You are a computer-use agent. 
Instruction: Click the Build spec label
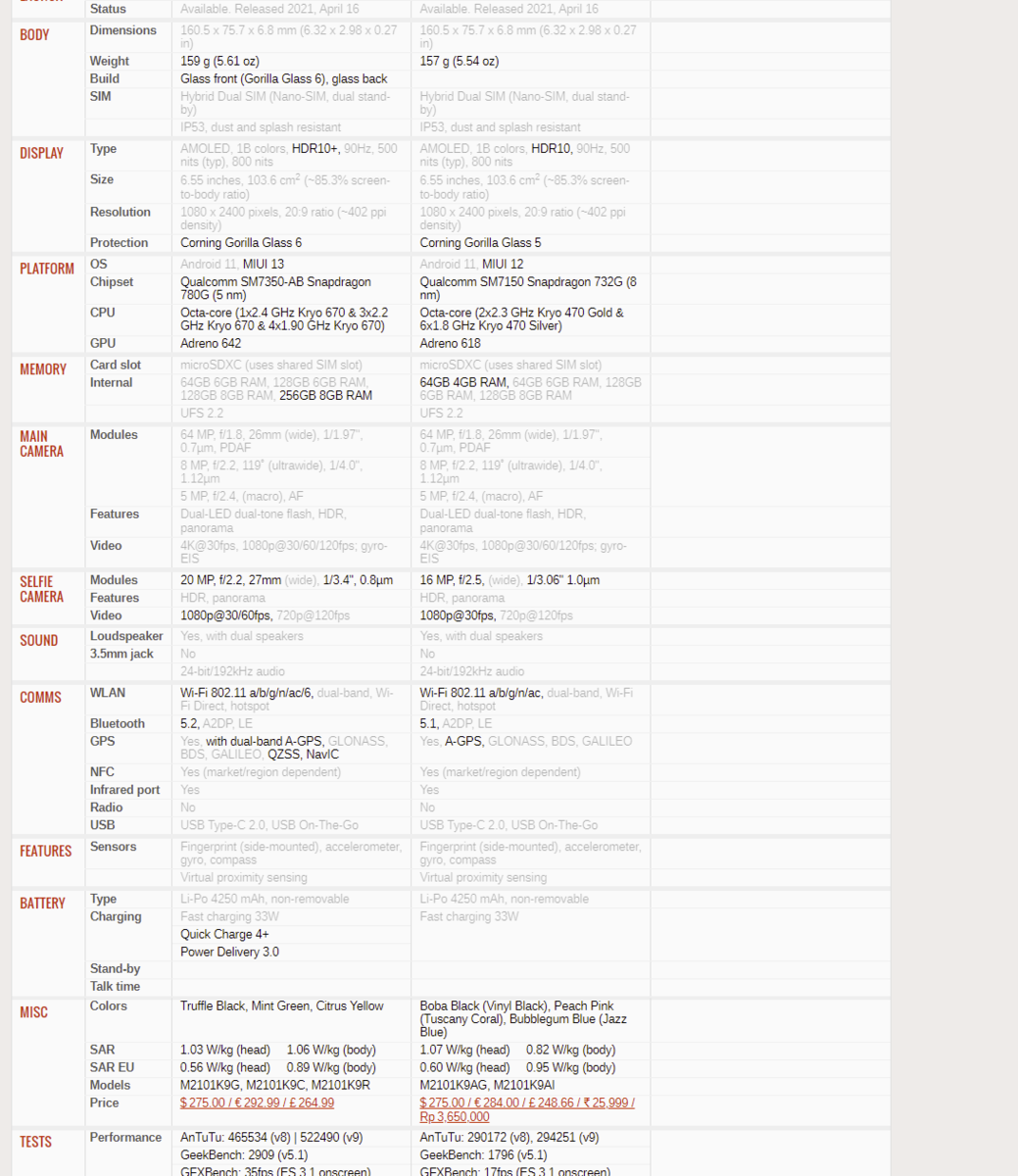point(105,78)
